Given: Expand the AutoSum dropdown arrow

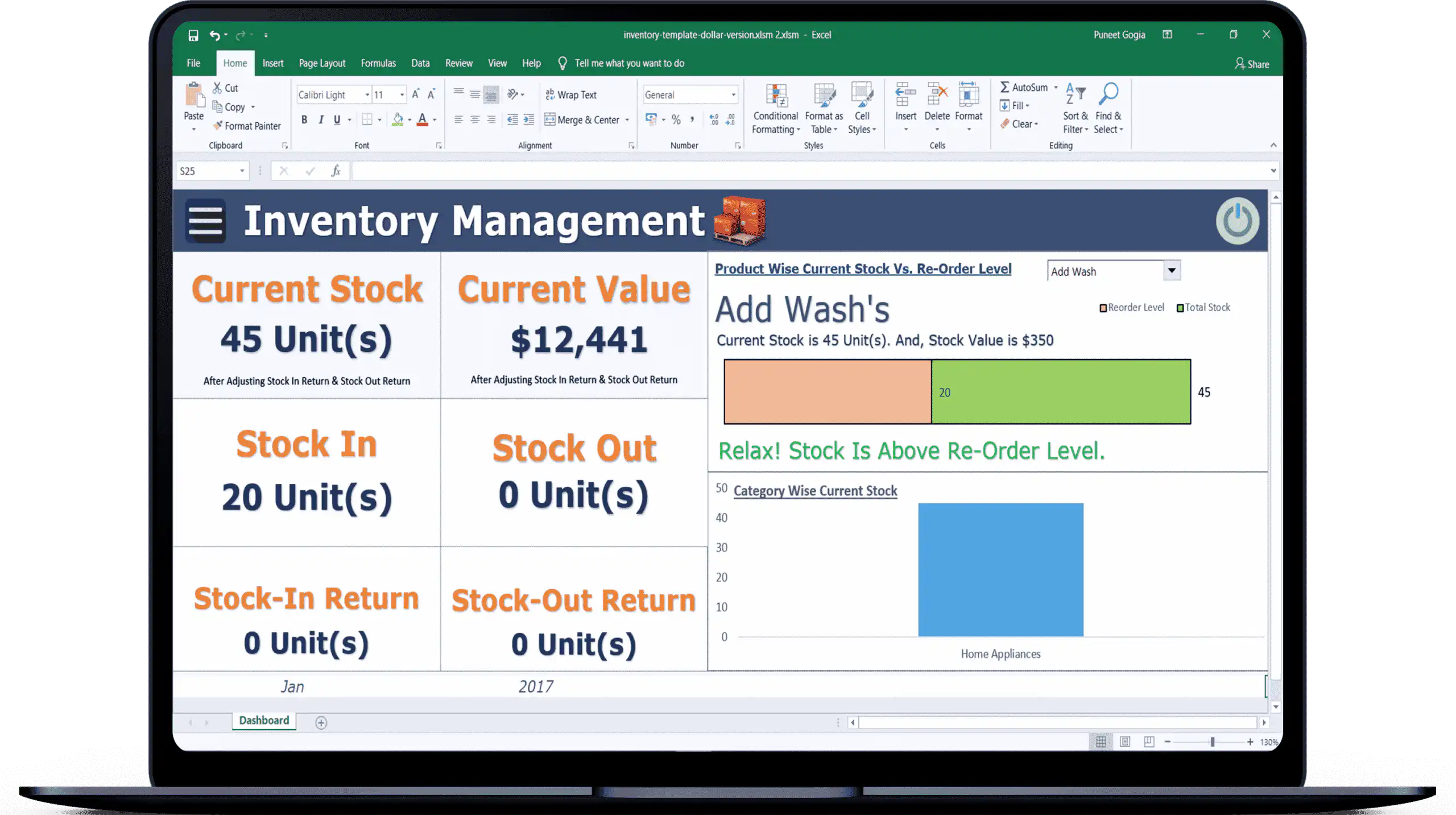Looking at the screenshot, I should [1056, 88].
